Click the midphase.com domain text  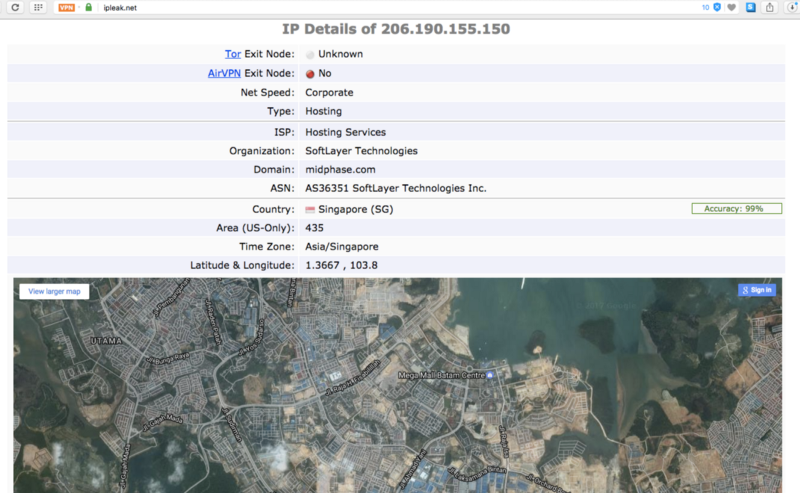click(x=340, y=169)
